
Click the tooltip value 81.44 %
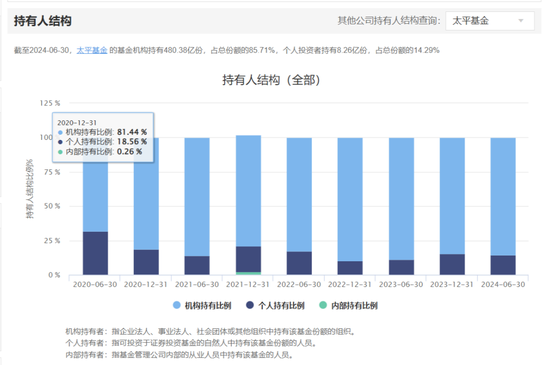[x=132, y=132]
